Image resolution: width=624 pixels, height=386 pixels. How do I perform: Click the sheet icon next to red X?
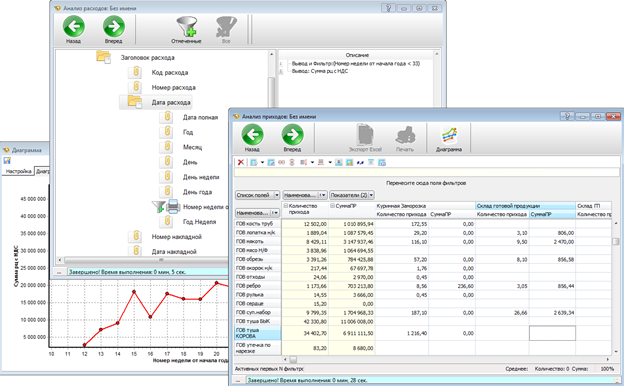click(x=254, y=162)
